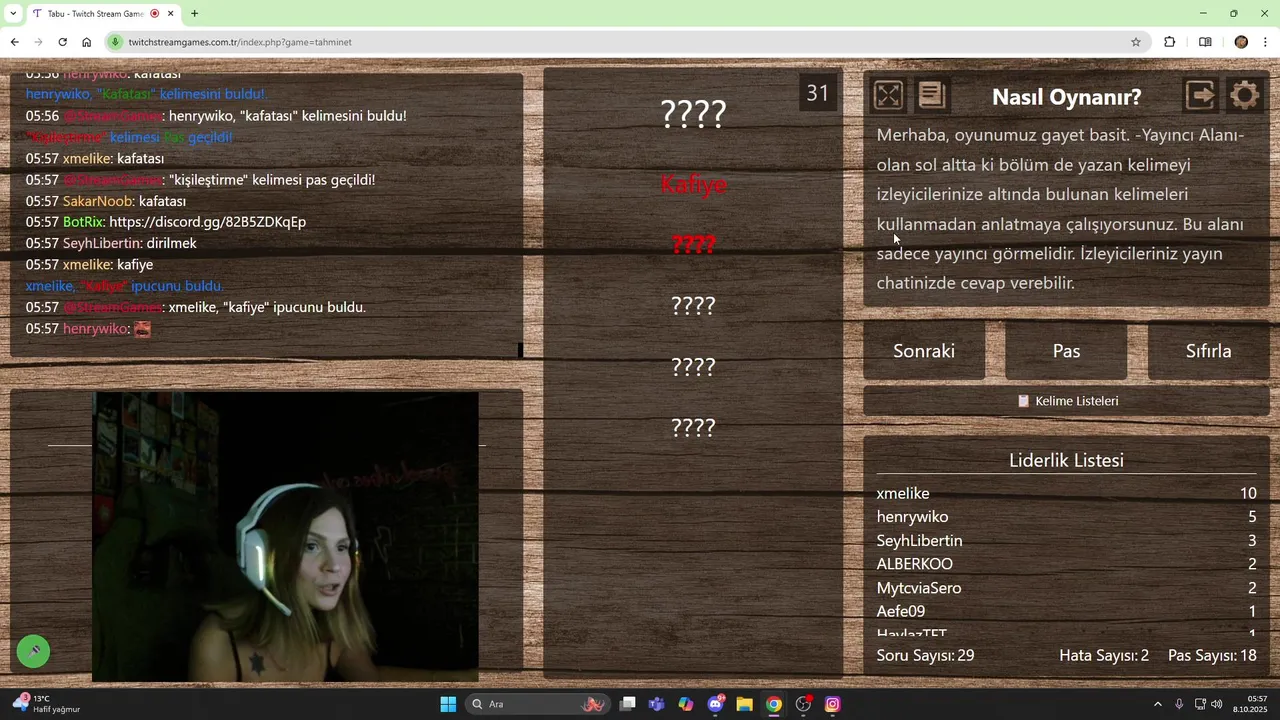Click the taskbar search box Ara

click(539, 704)
